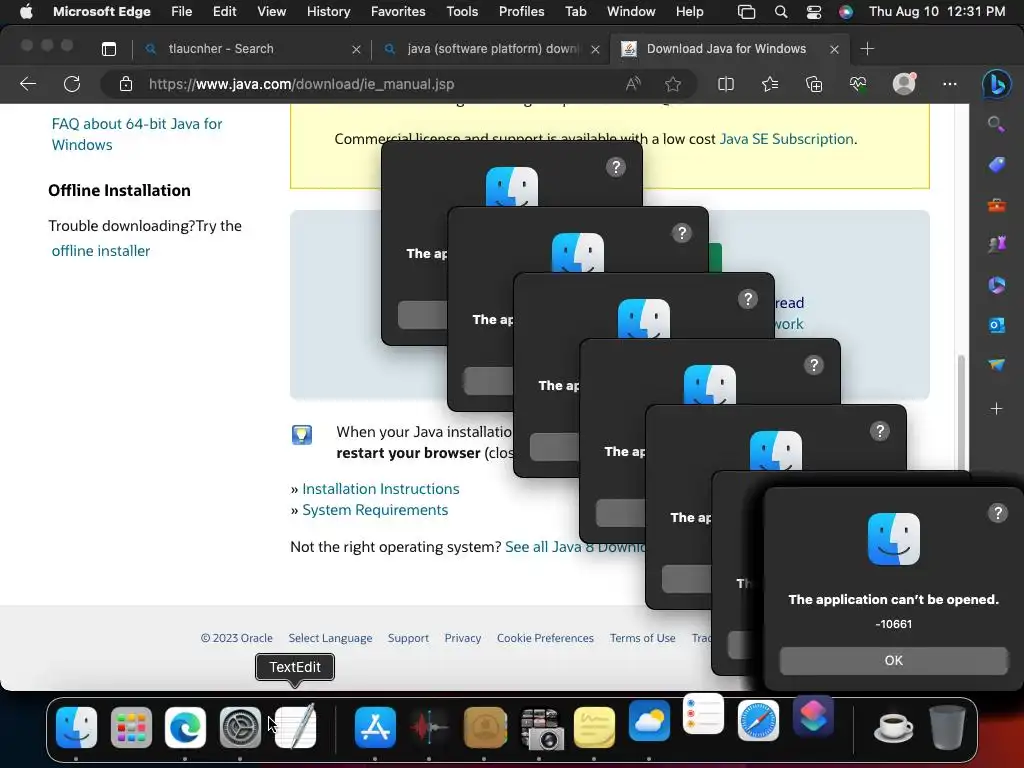Click the Edge back arrow
The width and height of the screenshot is (1024, 768).
coord(28,84)
